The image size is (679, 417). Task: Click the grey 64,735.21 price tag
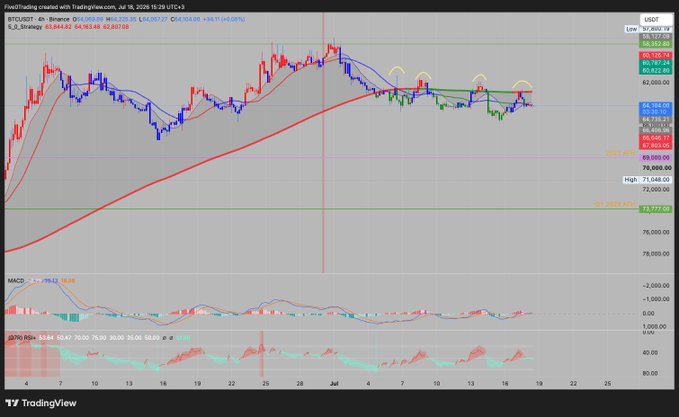tap(656, 119)
